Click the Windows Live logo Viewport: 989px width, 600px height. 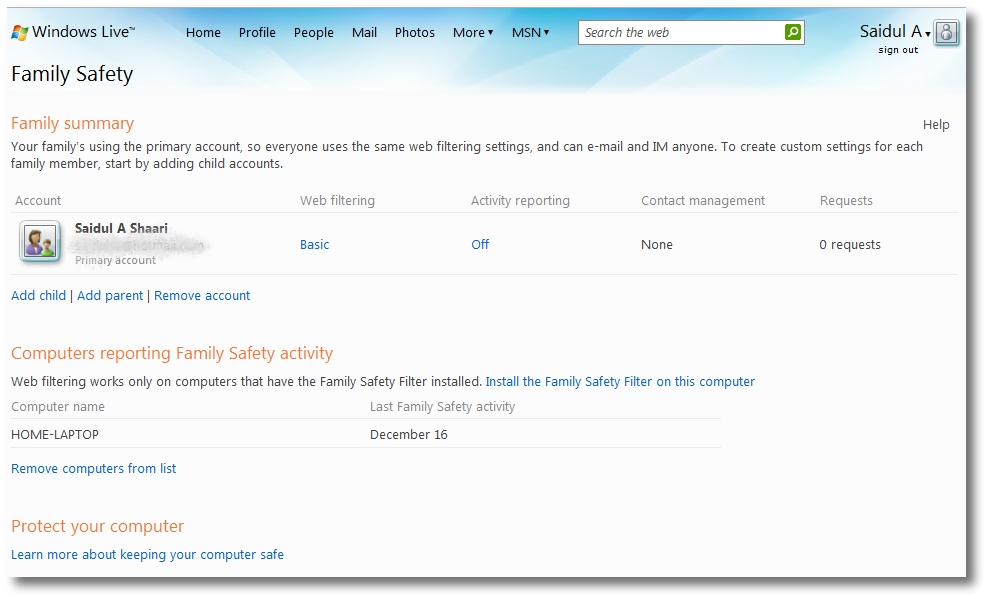[73, 32]
